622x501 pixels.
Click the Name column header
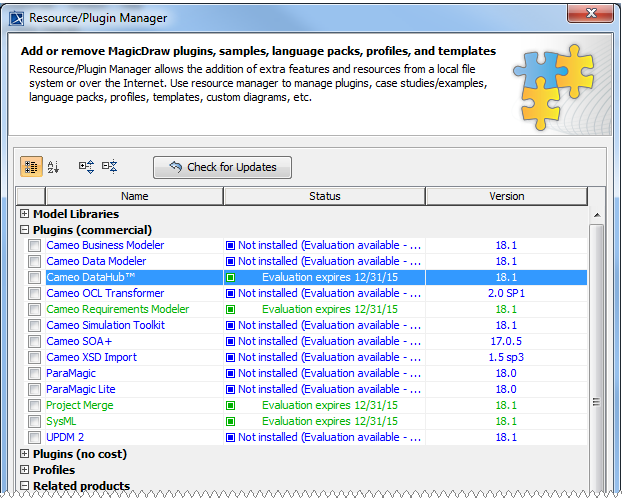point(134,197)
